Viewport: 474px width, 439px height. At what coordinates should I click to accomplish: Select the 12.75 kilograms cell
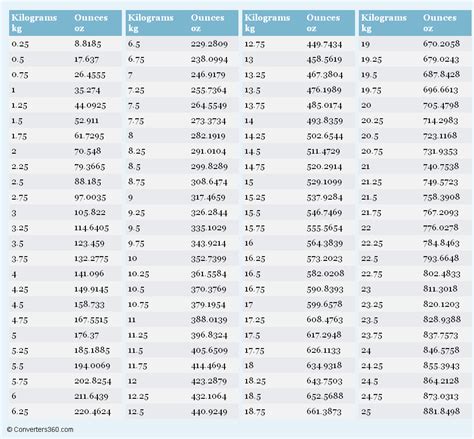click(x=255, y=44)
